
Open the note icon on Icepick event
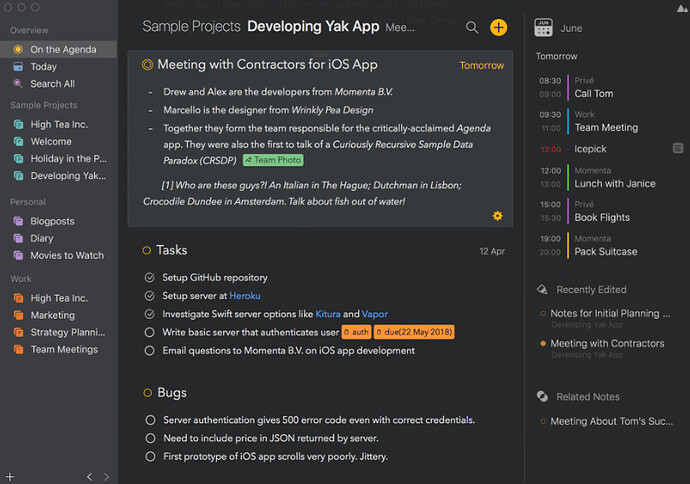[678, 148]
